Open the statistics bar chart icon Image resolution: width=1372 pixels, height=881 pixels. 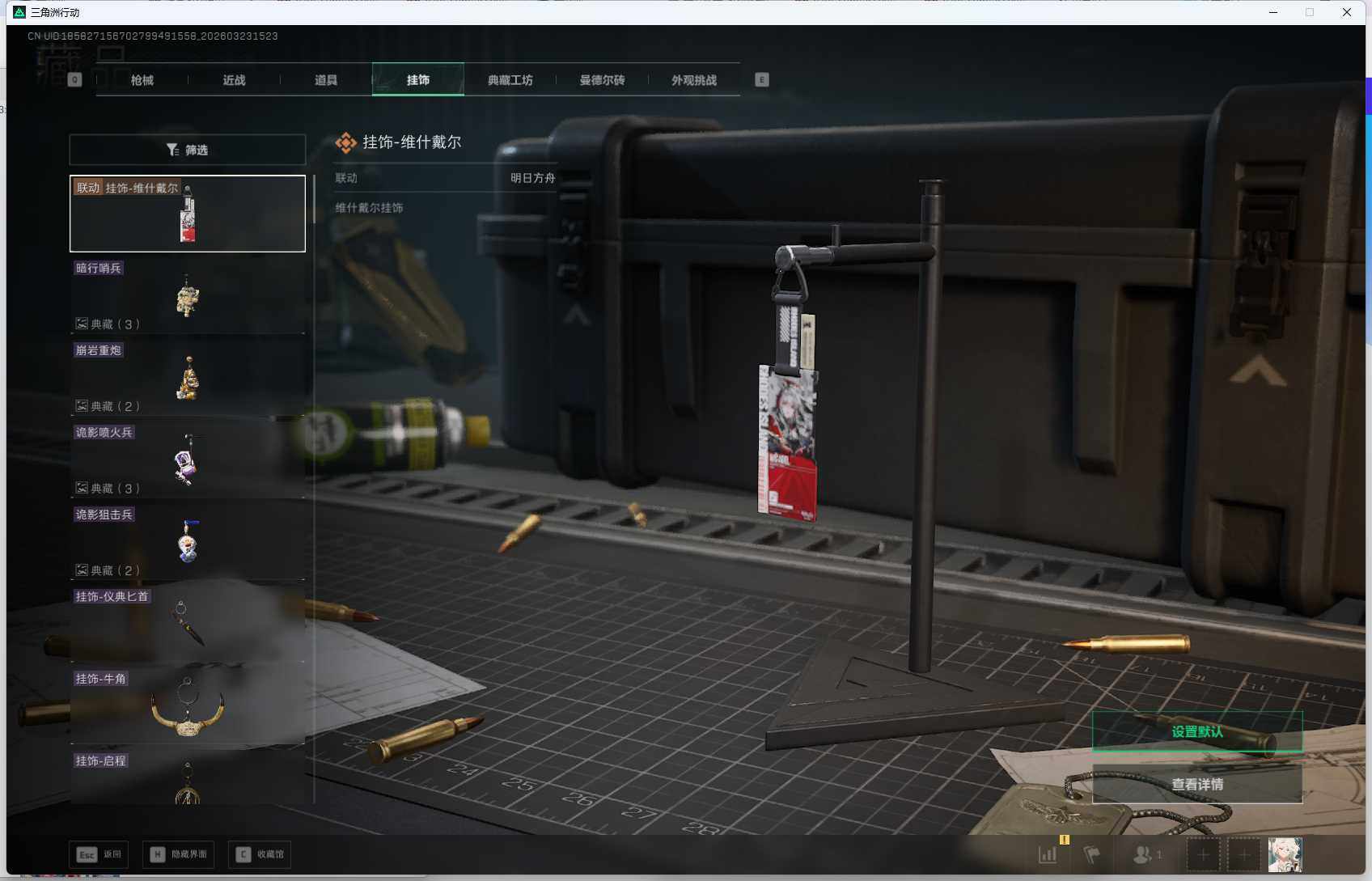tap(1048, 854)
